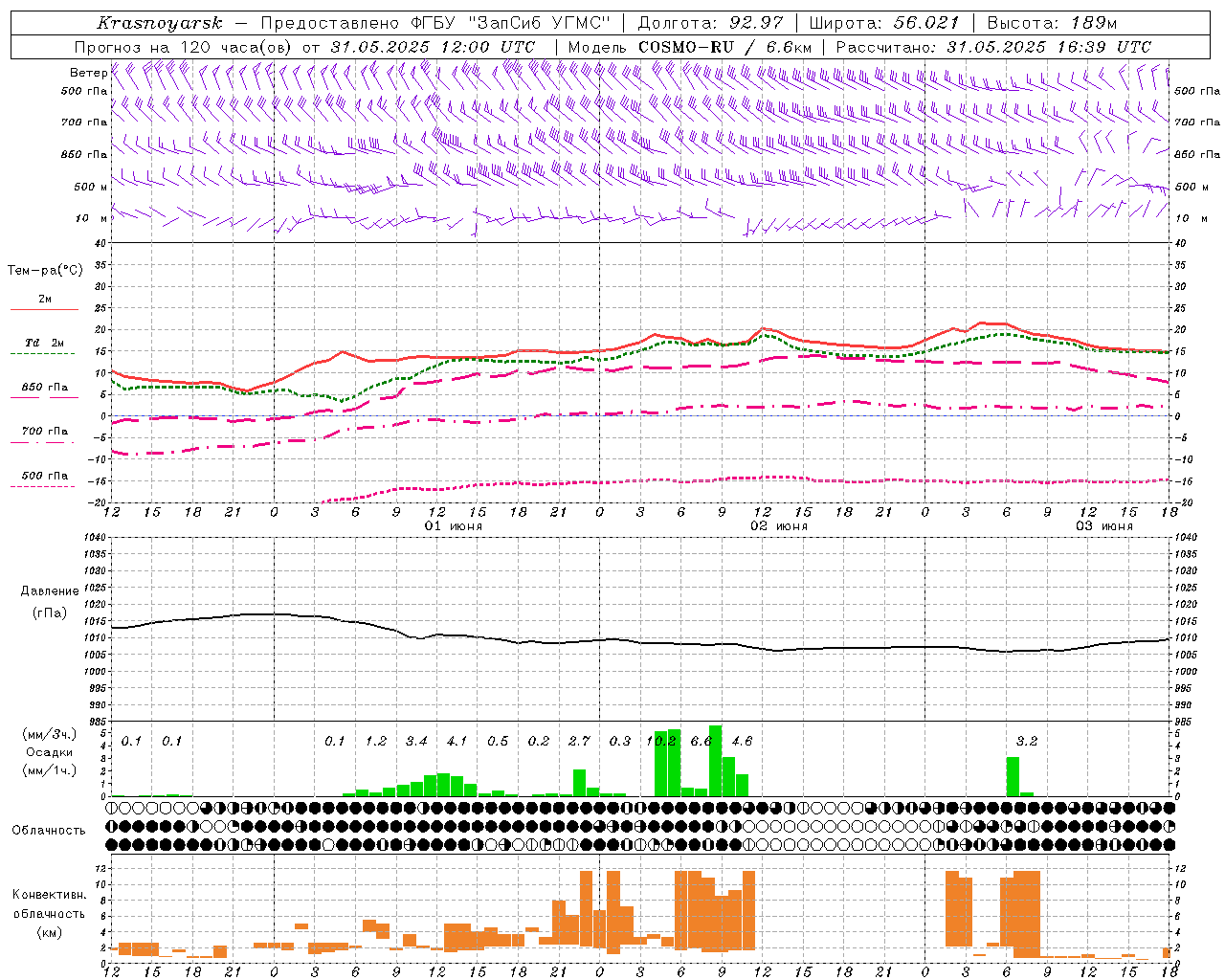Click the '0.5' precipitation value
The width and height of the screenshot is (1225, 980).
point(498,741)
